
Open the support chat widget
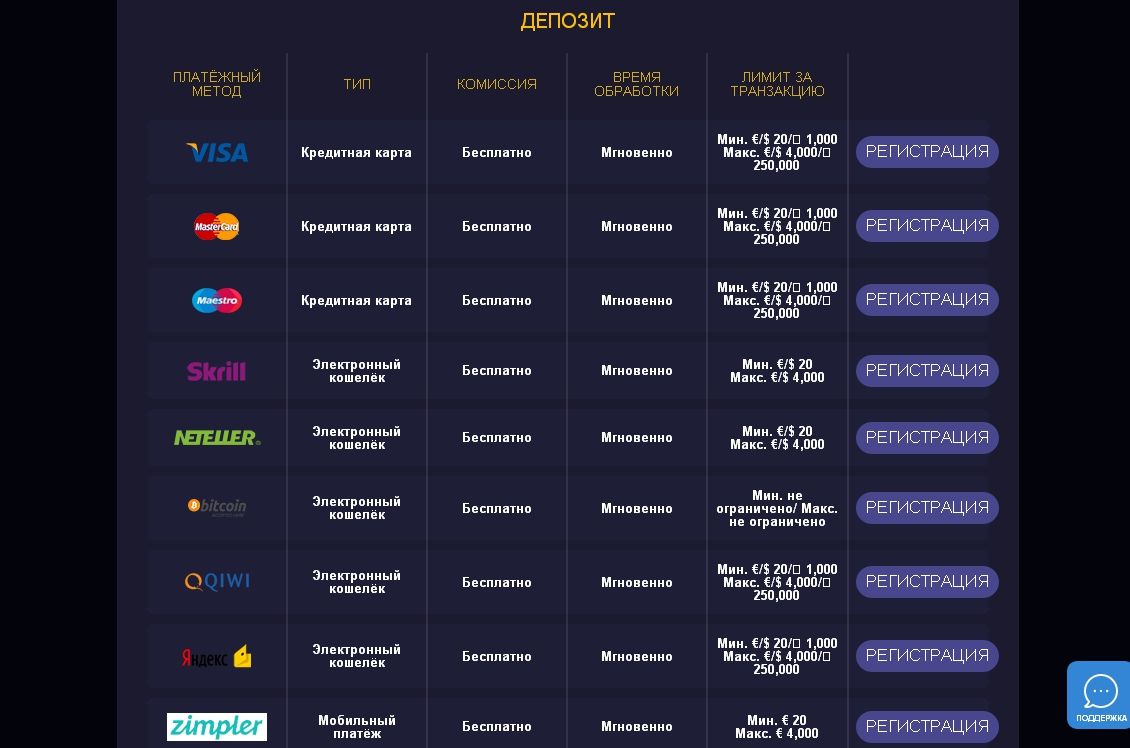(1099, 695)
